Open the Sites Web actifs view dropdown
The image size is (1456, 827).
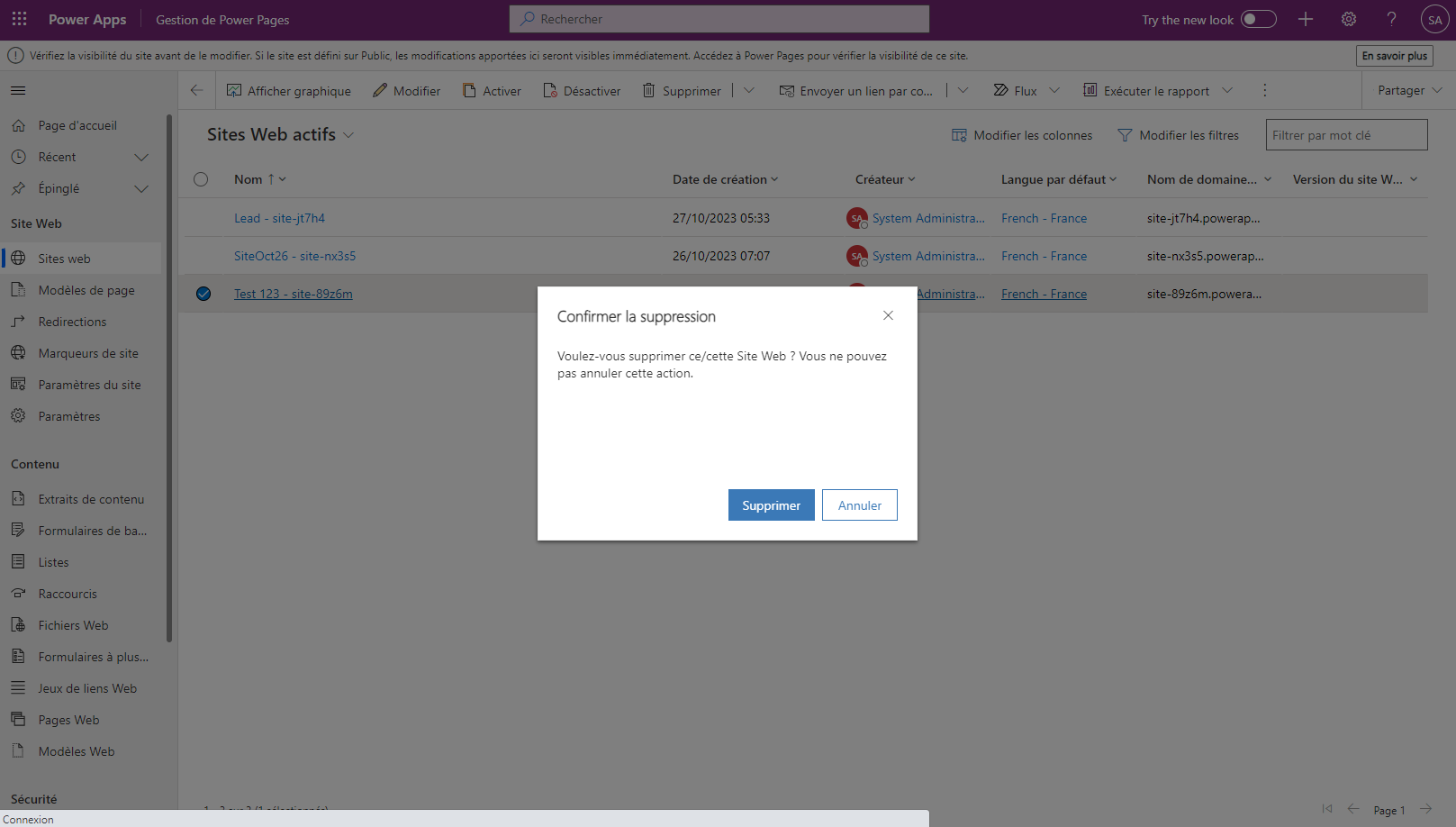coord(348,135)
